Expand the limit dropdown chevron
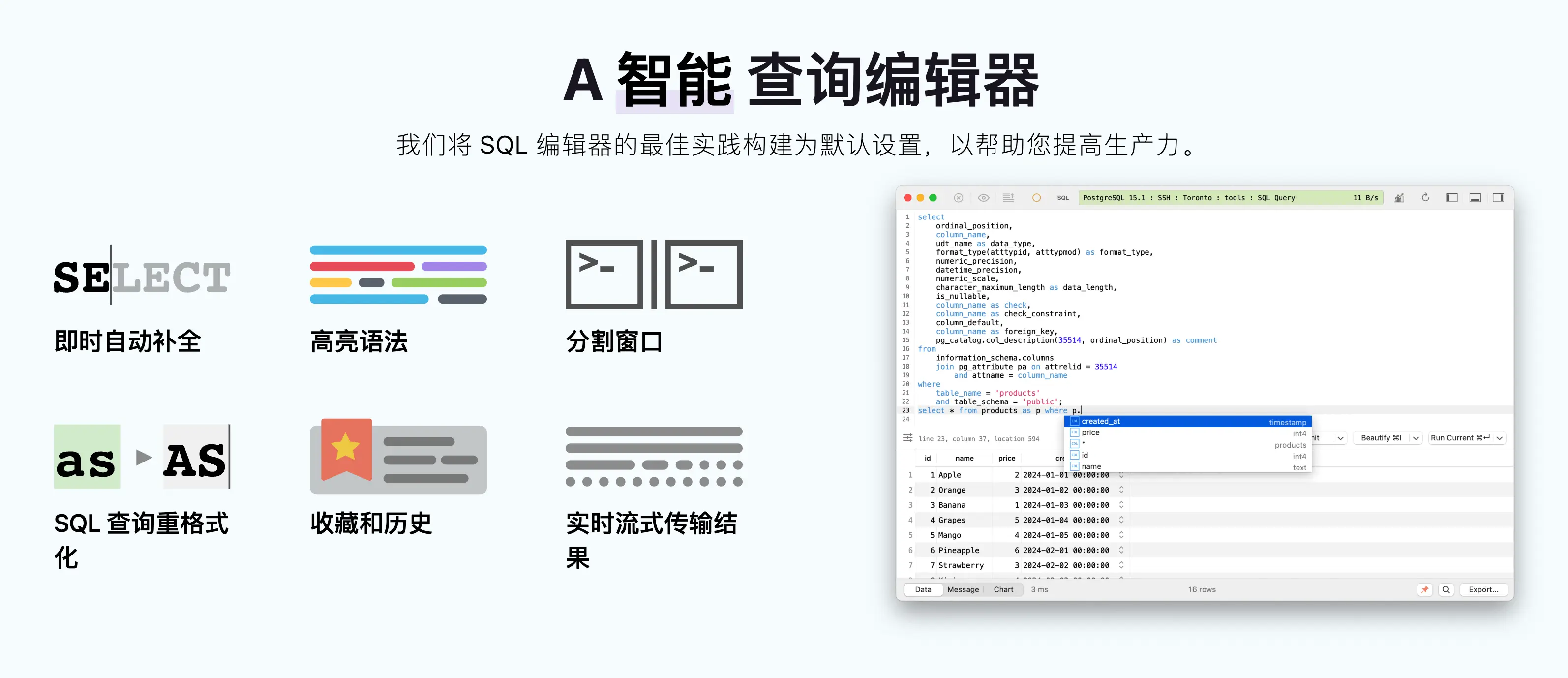 click(1340, 438)
